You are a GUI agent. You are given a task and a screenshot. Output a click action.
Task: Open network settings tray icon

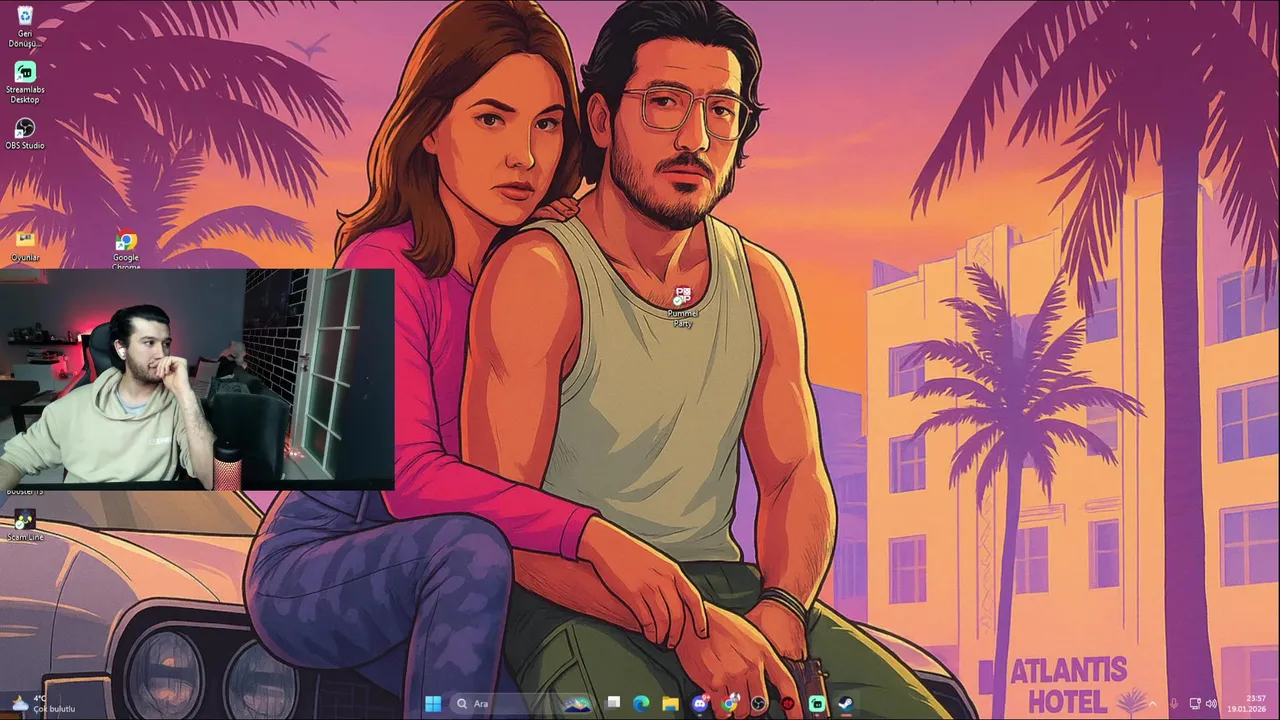click(x=1195, y=704)
